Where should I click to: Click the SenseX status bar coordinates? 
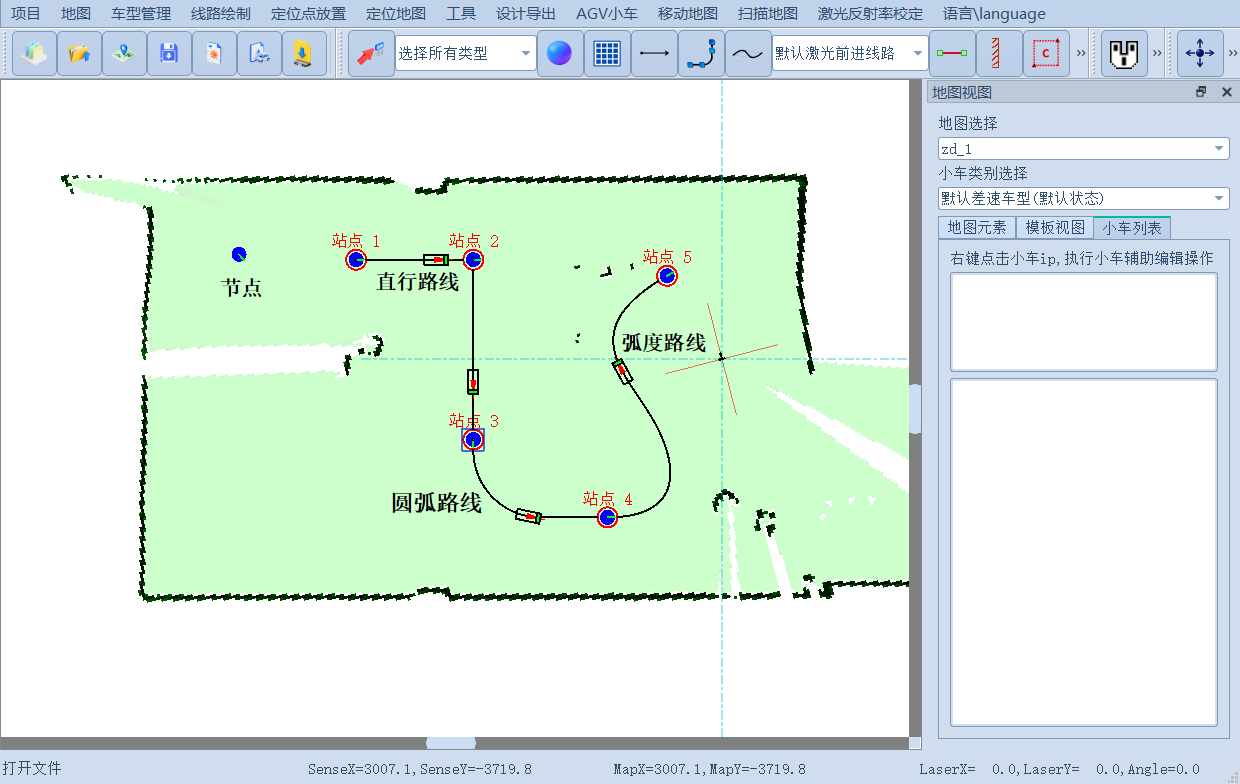419,769
